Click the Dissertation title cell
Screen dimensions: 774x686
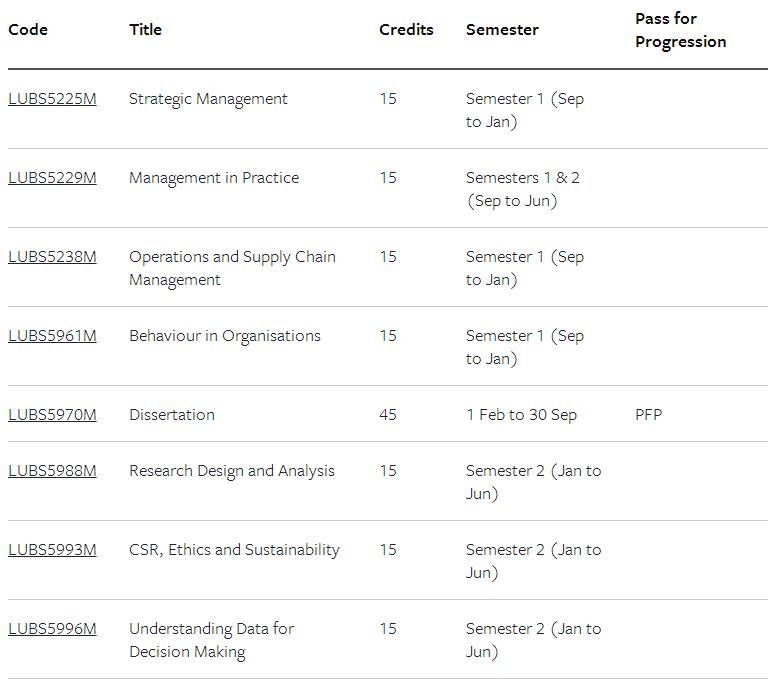172,415
